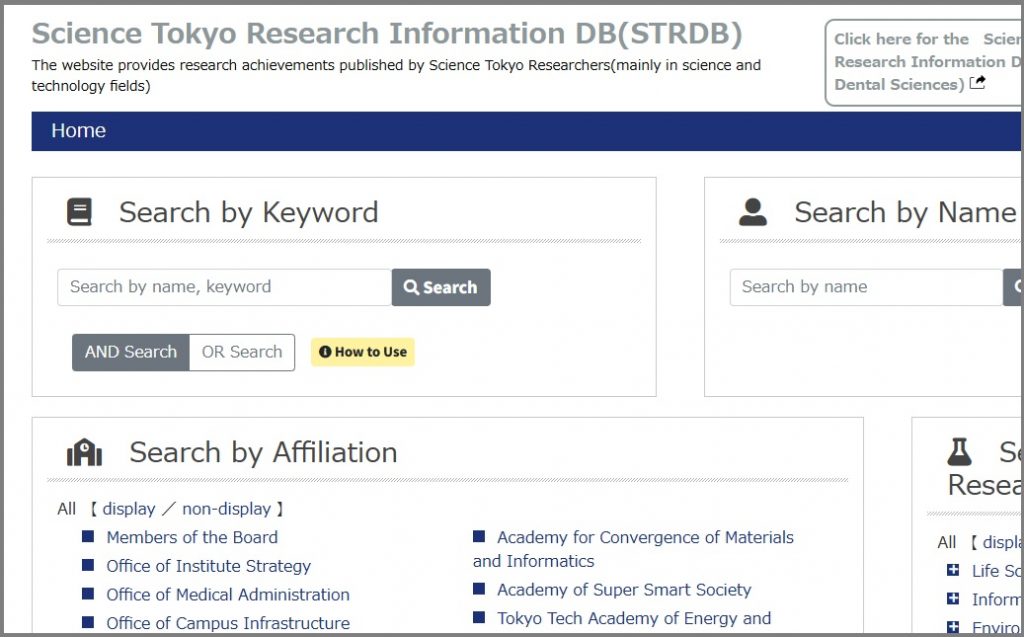Switch to OR Search mode
Viewport: 1024px width, 637px height.
coord(242,352)
